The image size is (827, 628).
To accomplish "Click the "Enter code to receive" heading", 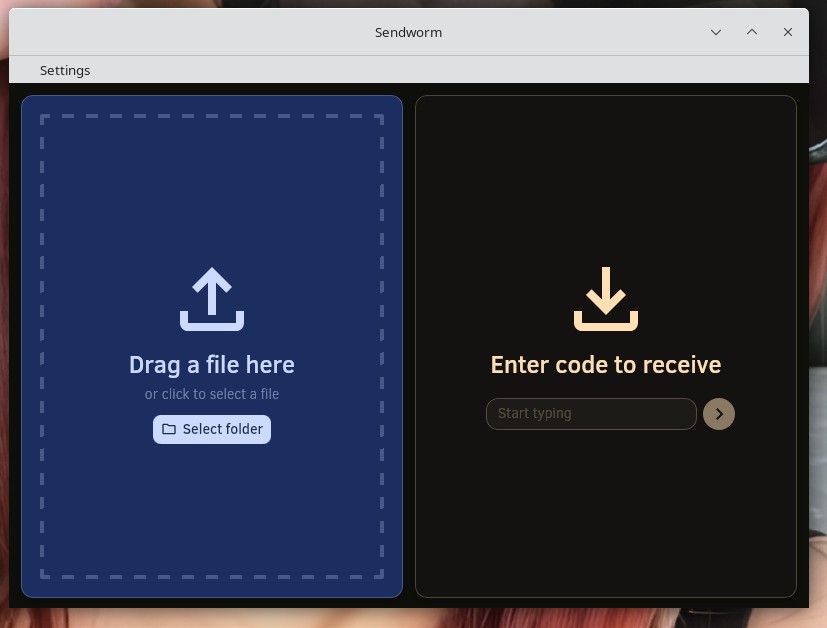I will tap(606, 365).
